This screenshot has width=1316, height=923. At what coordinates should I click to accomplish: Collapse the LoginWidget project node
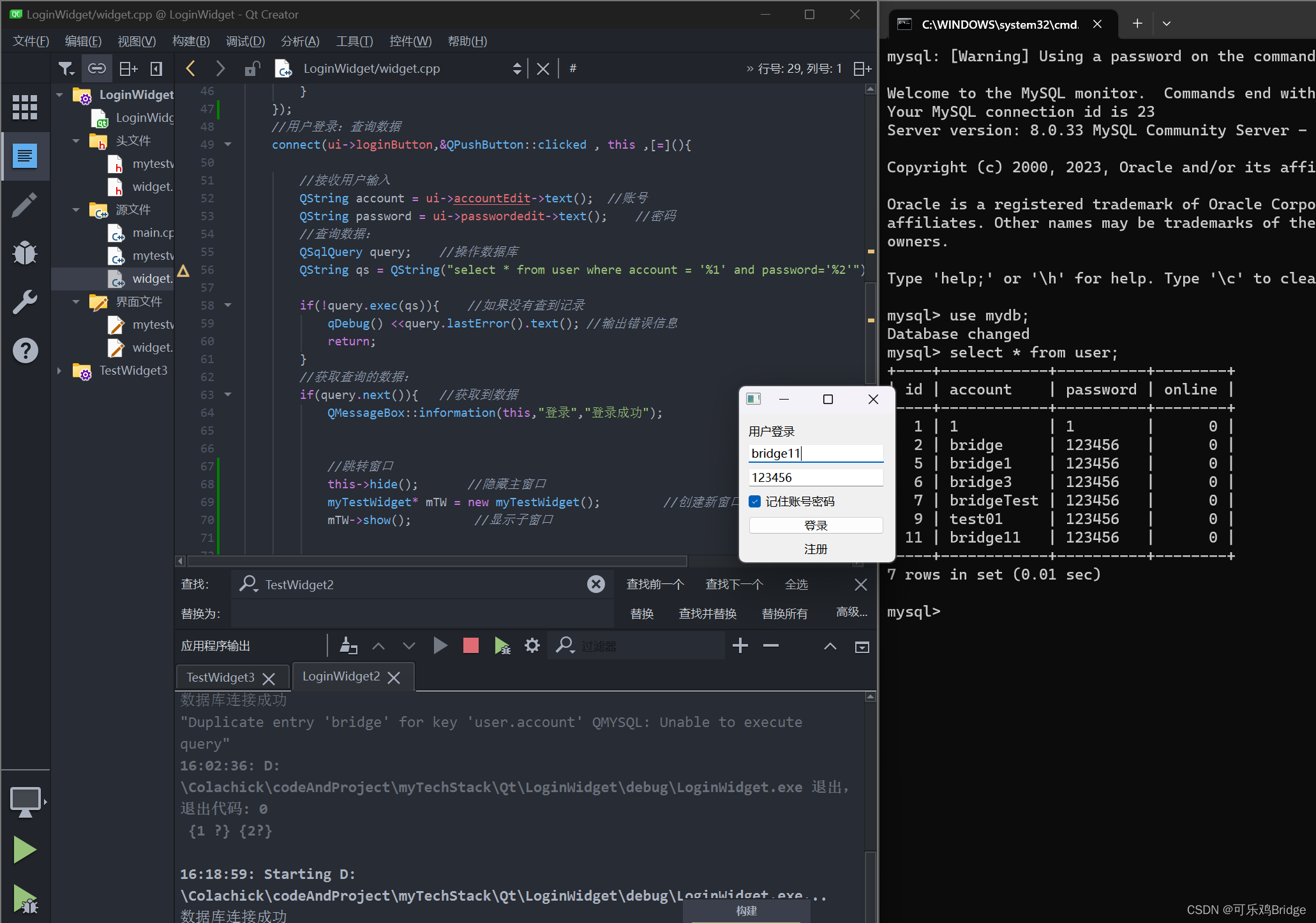click(59, 94)
